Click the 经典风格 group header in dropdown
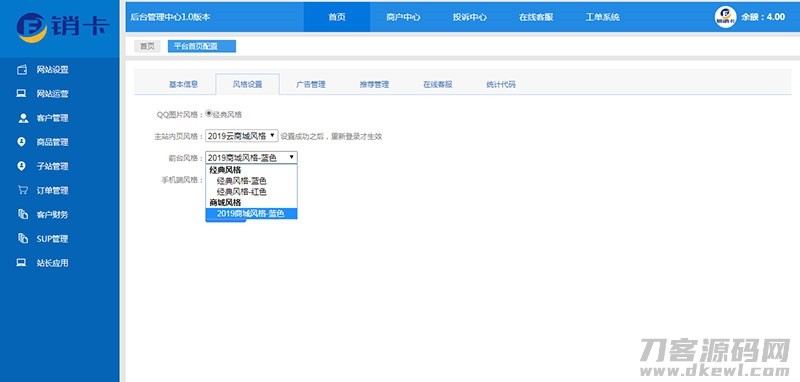Viewport: 800px width, 382px height. tap(225, 170)
